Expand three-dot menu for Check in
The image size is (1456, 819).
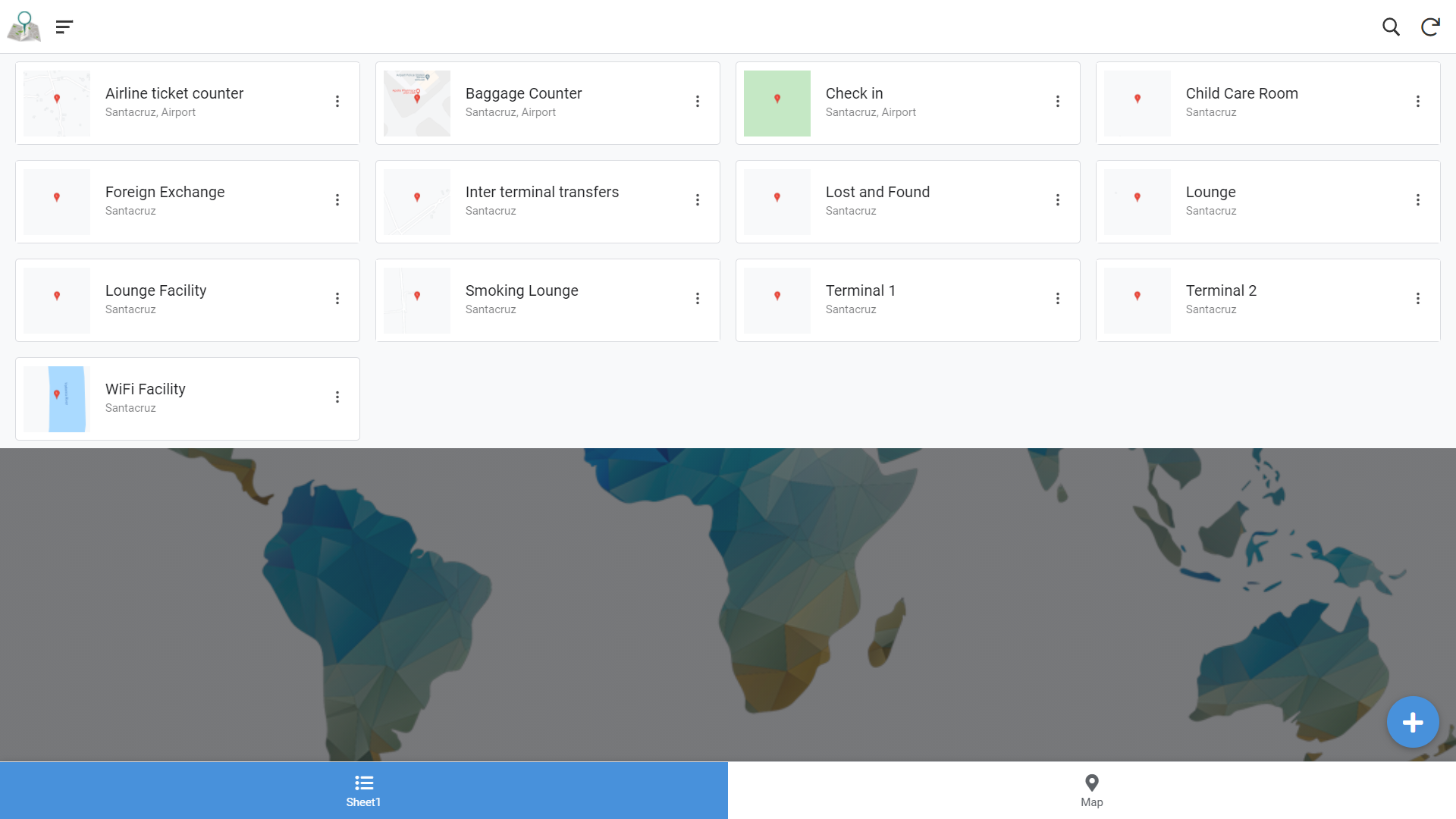(x=1058, y=102)
